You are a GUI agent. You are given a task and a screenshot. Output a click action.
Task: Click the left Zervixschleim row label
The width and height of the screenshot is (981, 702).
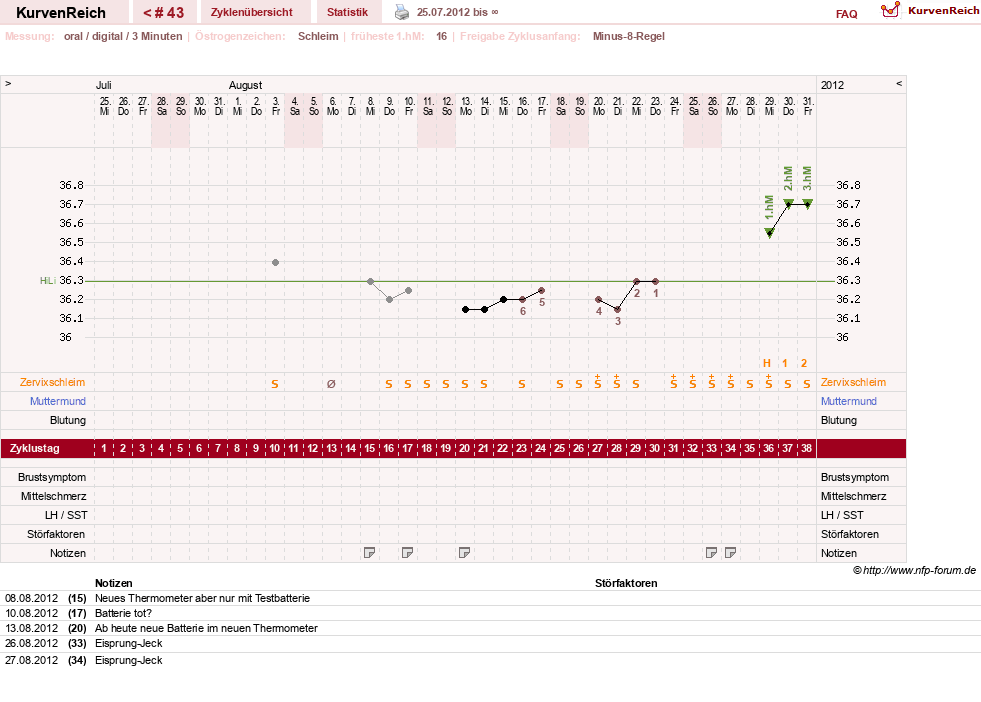53,382
